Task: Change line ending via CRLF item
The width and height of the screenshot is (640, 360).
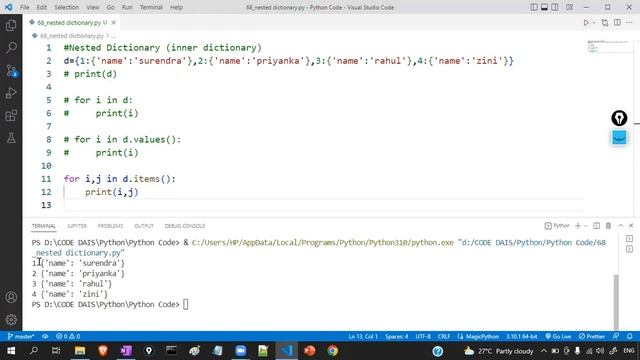Action: click(x=444, y=336)
